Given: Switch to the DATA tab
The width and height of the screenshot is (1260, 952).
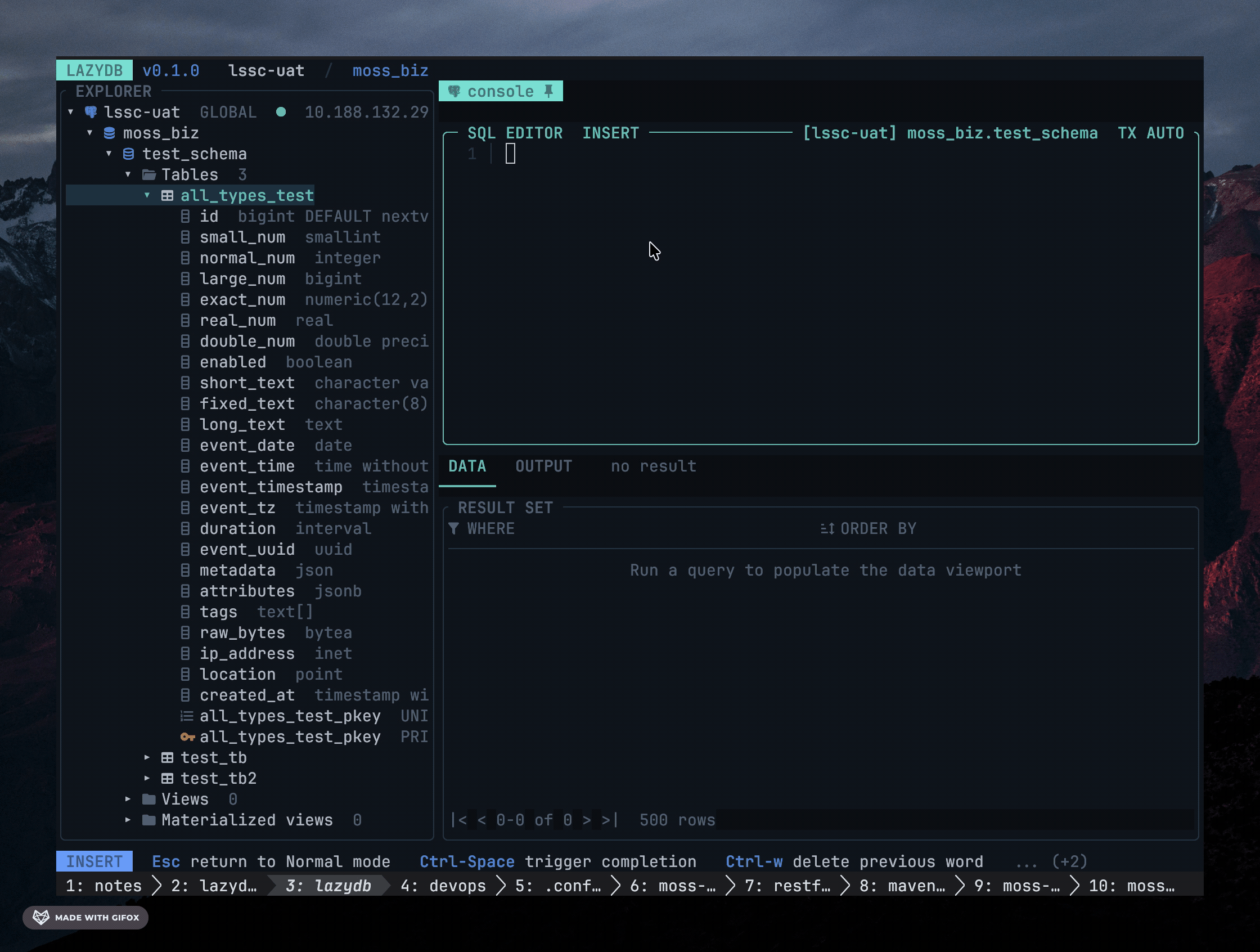Looking at the screenshot, I should pos(467,466).
